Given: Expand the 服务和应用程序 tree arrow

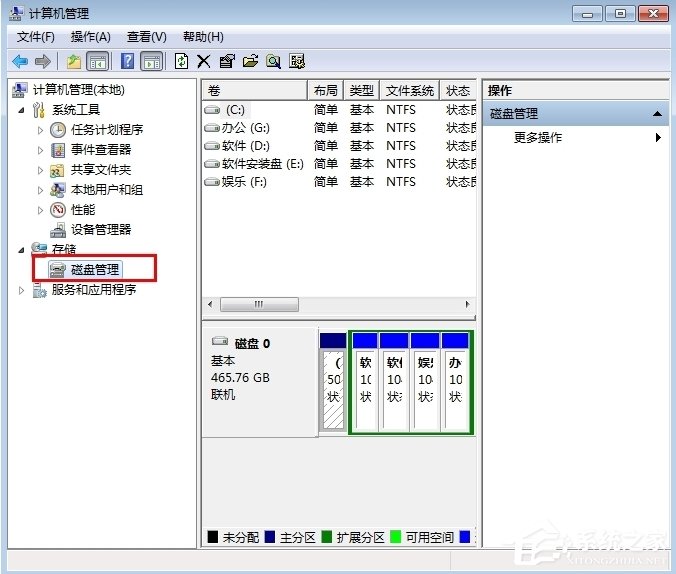Looking at the screenshot, I should [21, 290].
